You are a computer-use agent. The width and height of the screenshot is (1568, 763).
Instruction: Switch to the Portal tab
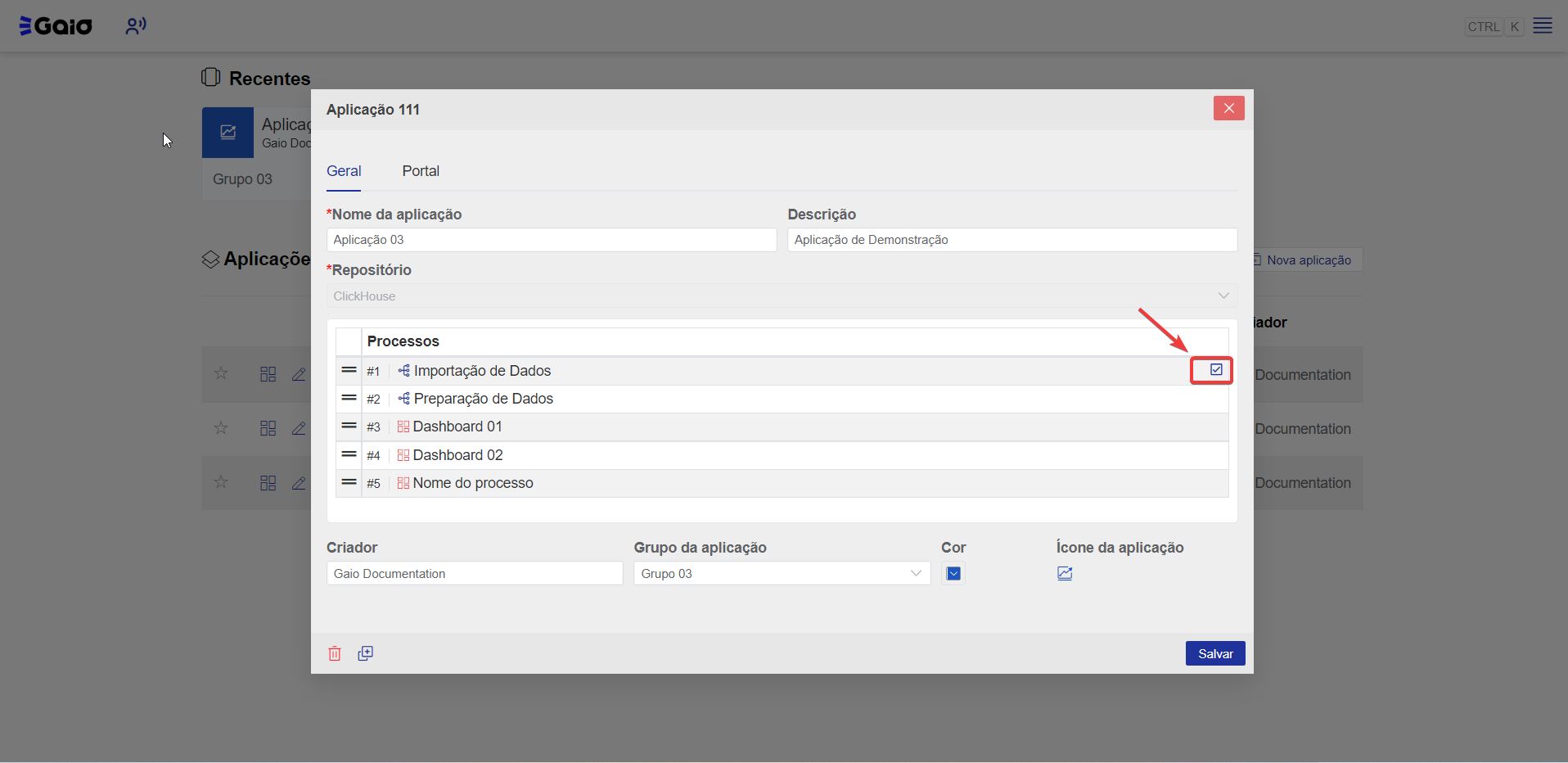pyautogui.click(x=421, y=171)
